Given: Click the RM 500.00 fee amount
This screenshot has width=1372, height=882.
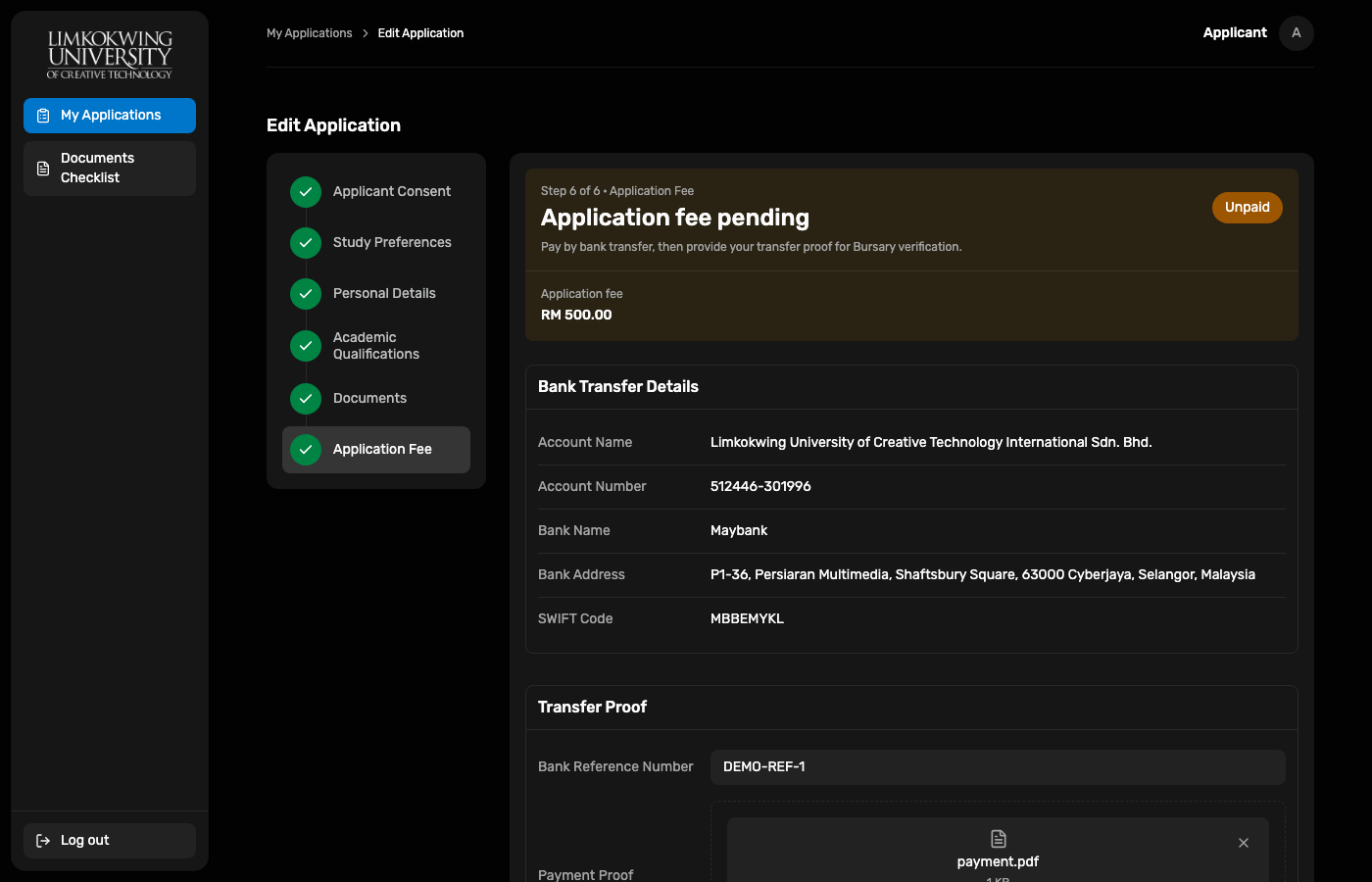Looking at the screenshot, I should click(576, 316).
